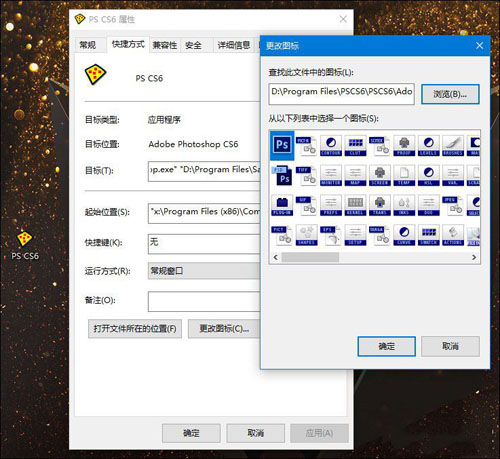Pick the SETUP icon

[x=355, y=235]
